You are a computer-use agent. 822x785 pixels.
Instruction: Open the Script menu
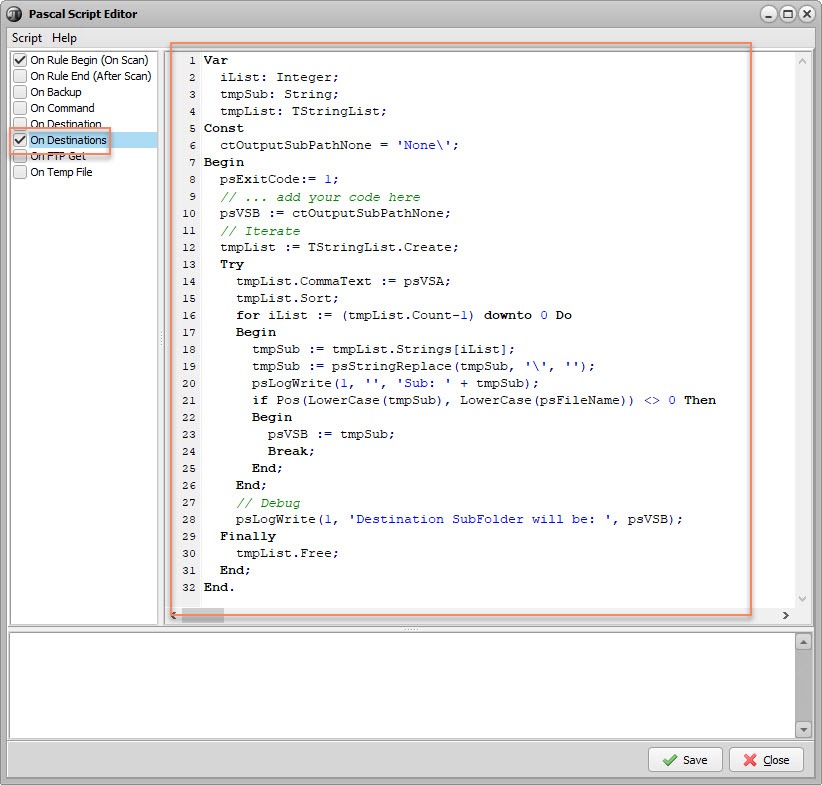[x=26, y=38]
